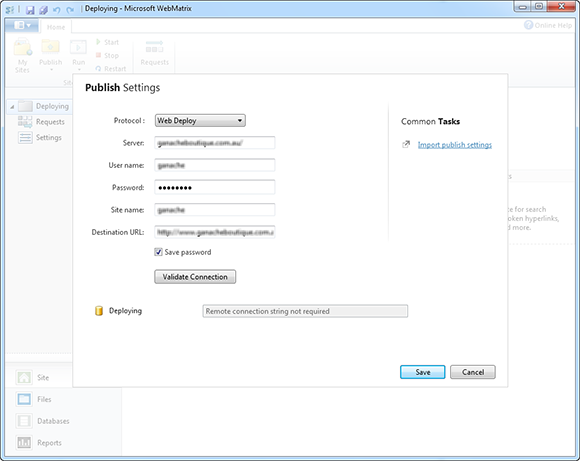Viewport: 580px width, 461px height.
Task: Open My Sites from the ribbon
Action: tap(22, 55)
